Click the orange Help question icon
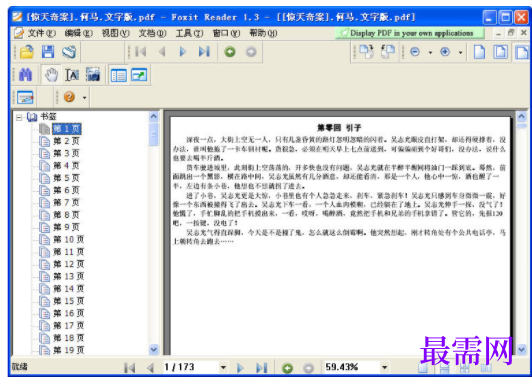 pos(69,97)
